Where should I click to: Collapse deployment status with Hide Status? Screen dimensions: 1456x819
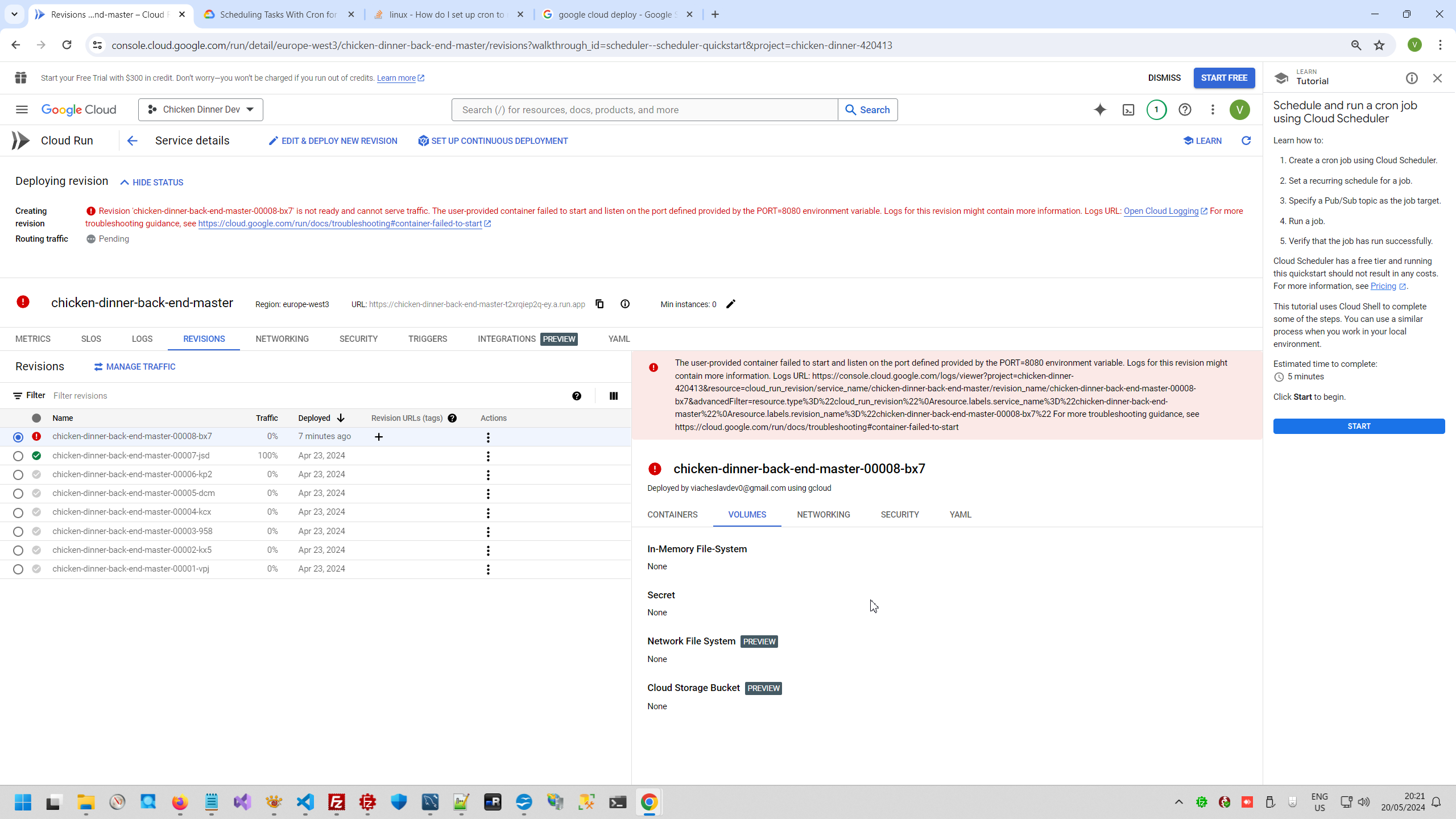pos(152,183)
